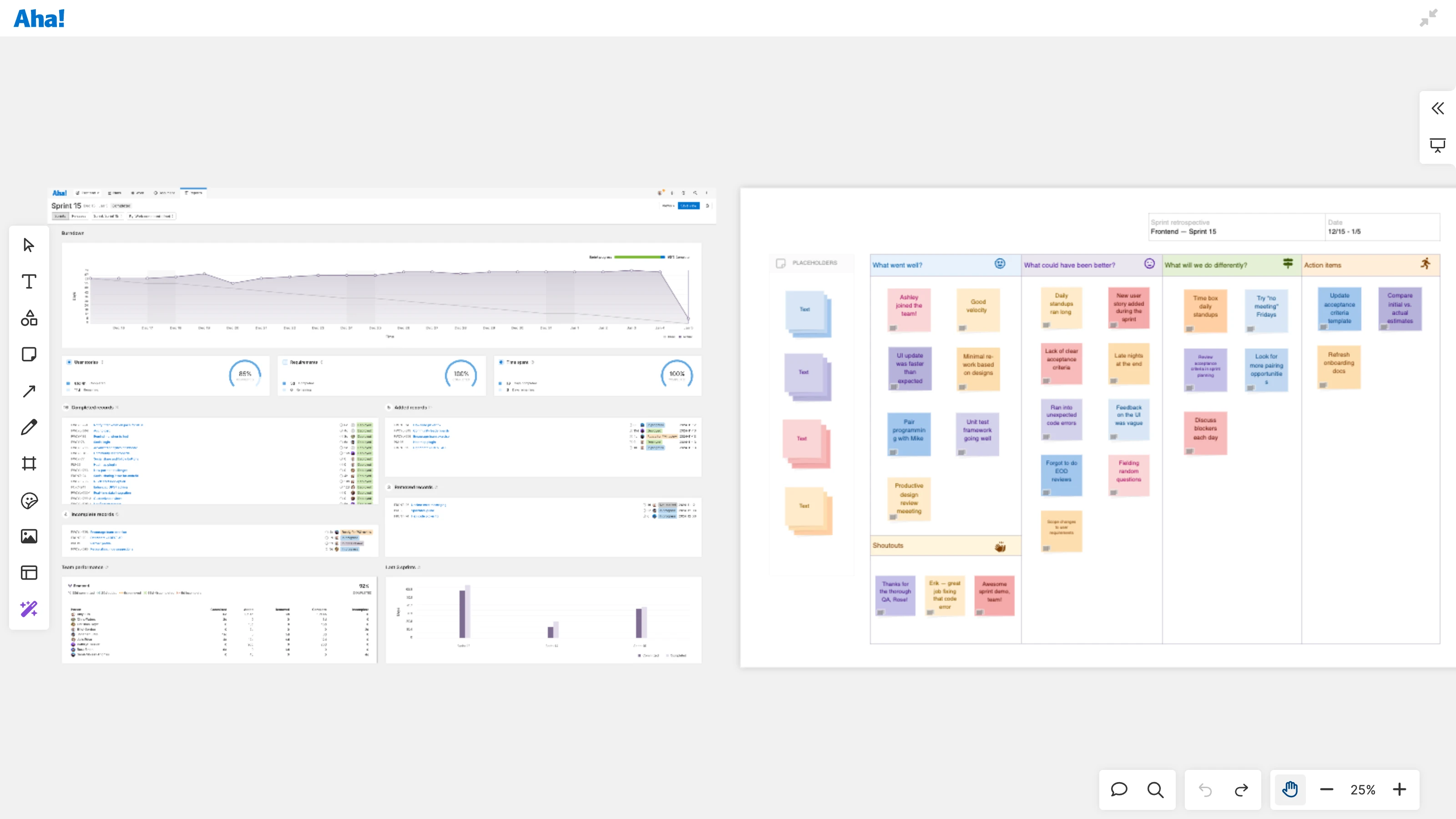
Task: Toggle the hand pan mode
Action: (1290, 789)
